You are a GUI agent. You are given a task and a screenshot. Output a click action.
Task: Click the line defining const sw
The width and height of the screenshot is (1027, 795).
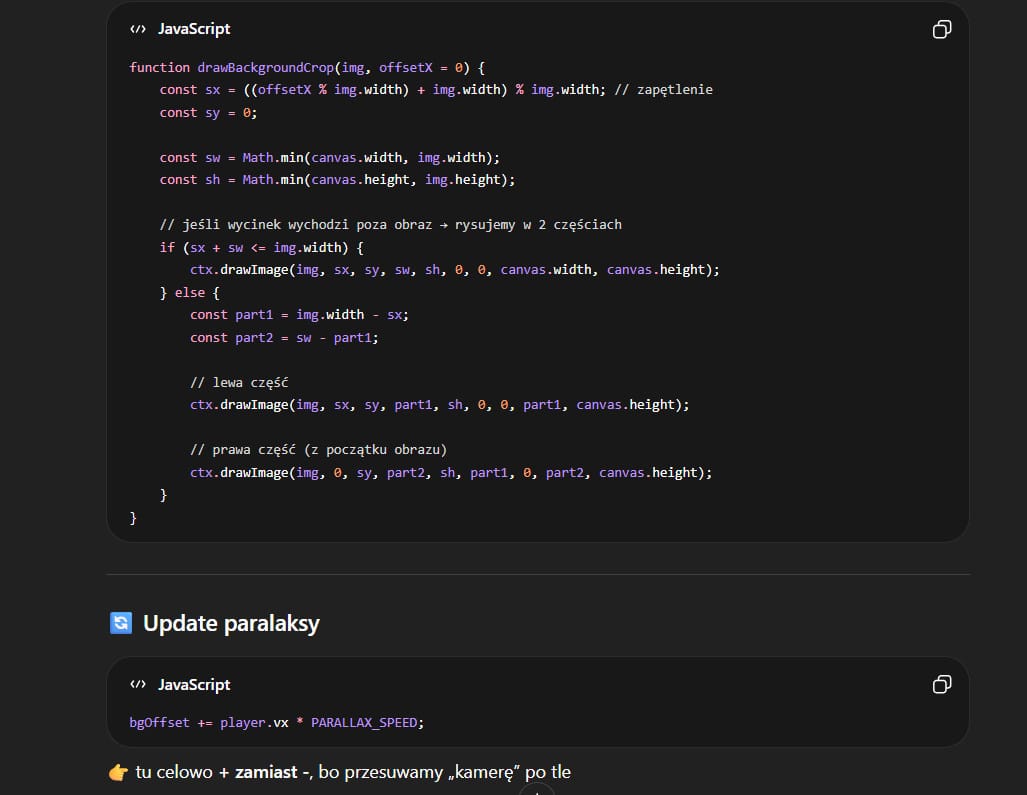[329, 158]
